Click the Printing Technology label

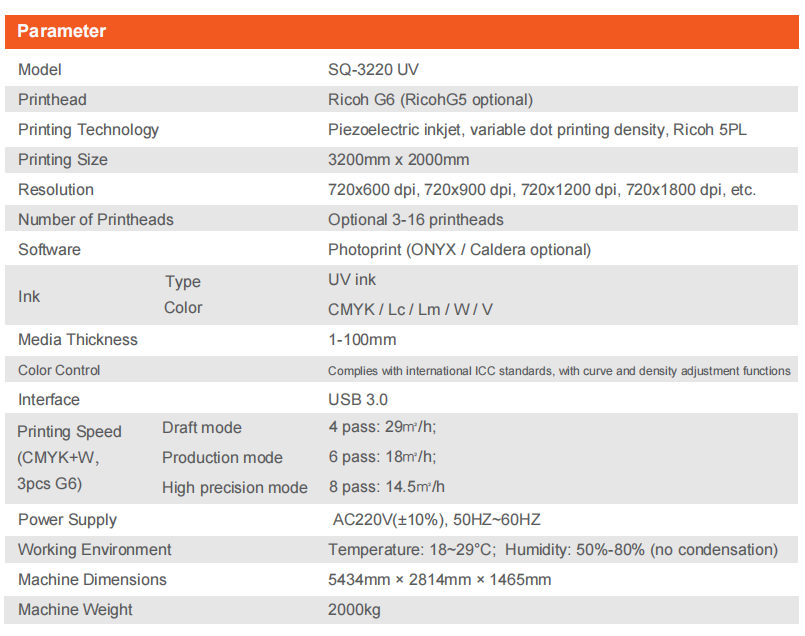[89, 130]
